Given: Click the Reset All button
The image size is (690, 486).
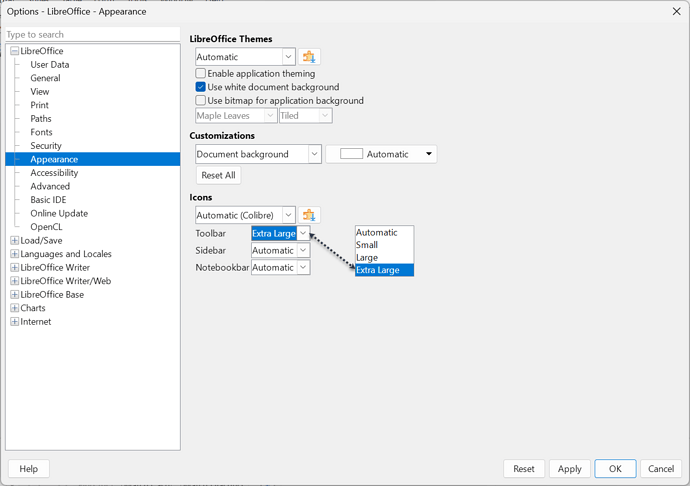Looking at the screenshot, I should click(x=218, y=175).
